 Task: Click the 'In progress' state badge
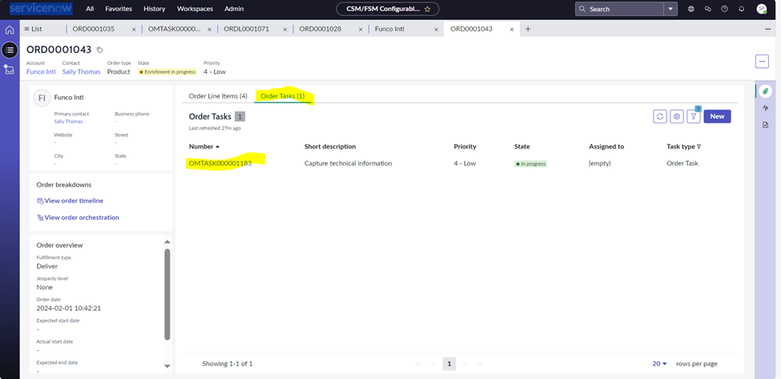(530, 164)
